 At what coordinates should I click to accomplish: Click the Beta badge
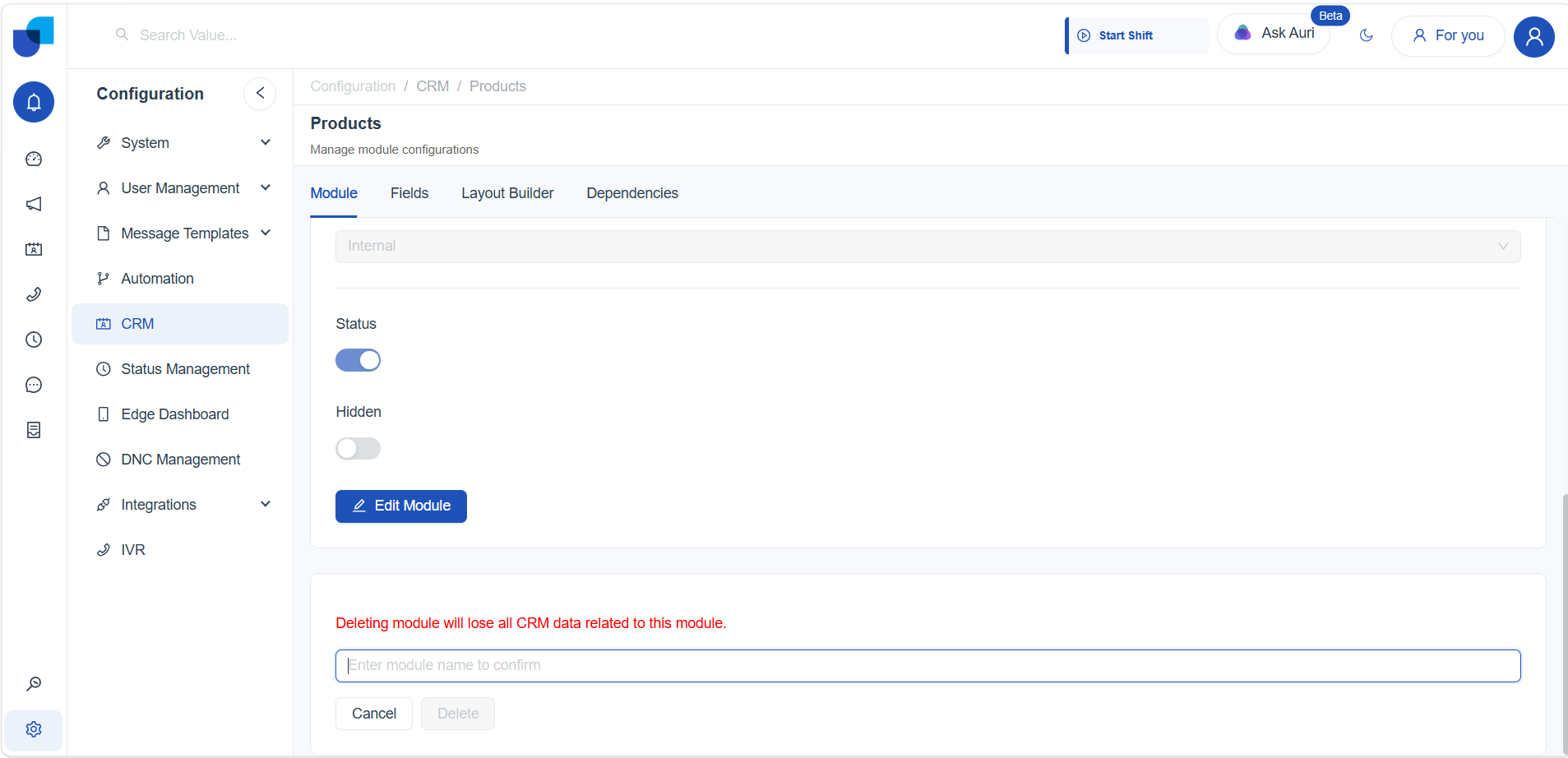click(1330, 16)
